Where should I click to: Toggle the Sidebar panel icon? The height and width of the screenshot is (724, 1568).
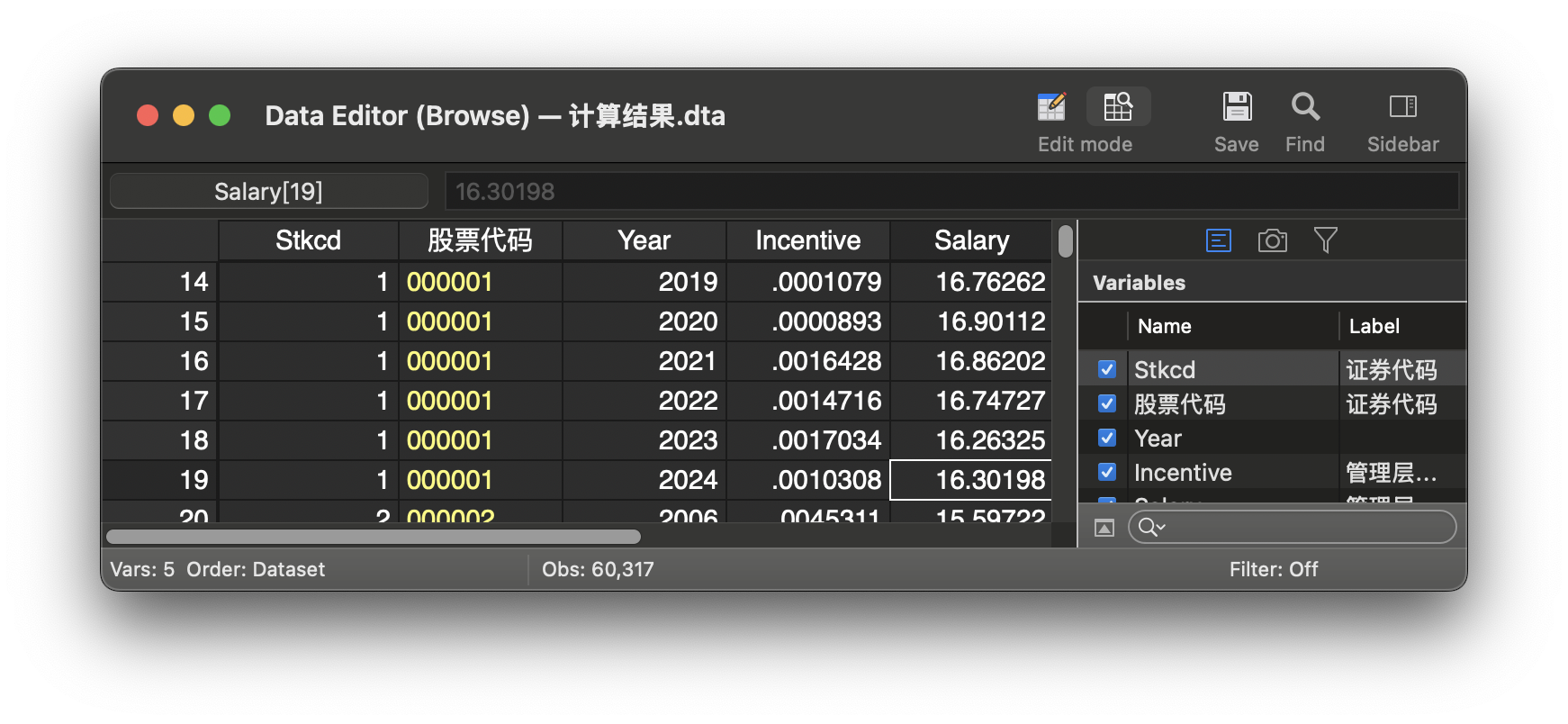1402,107
